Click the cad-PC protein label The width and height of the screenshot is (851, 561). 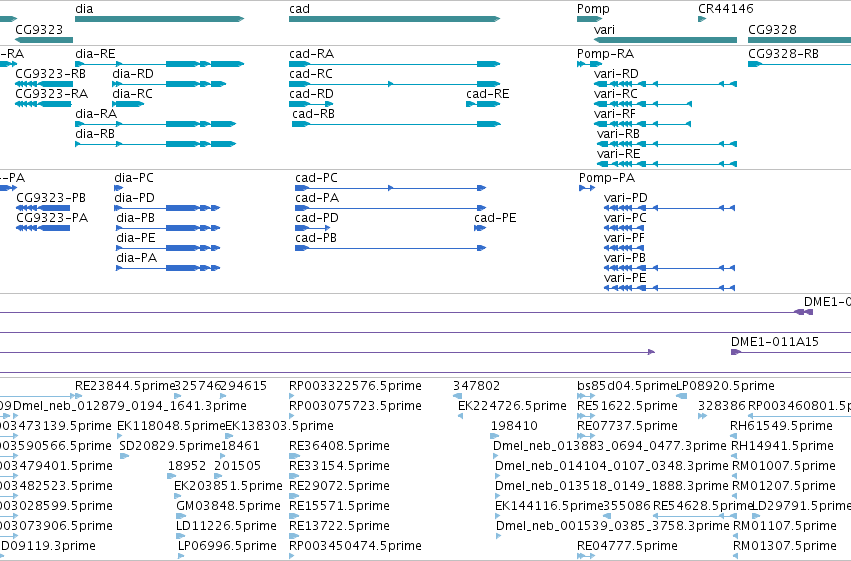[316, 178]
